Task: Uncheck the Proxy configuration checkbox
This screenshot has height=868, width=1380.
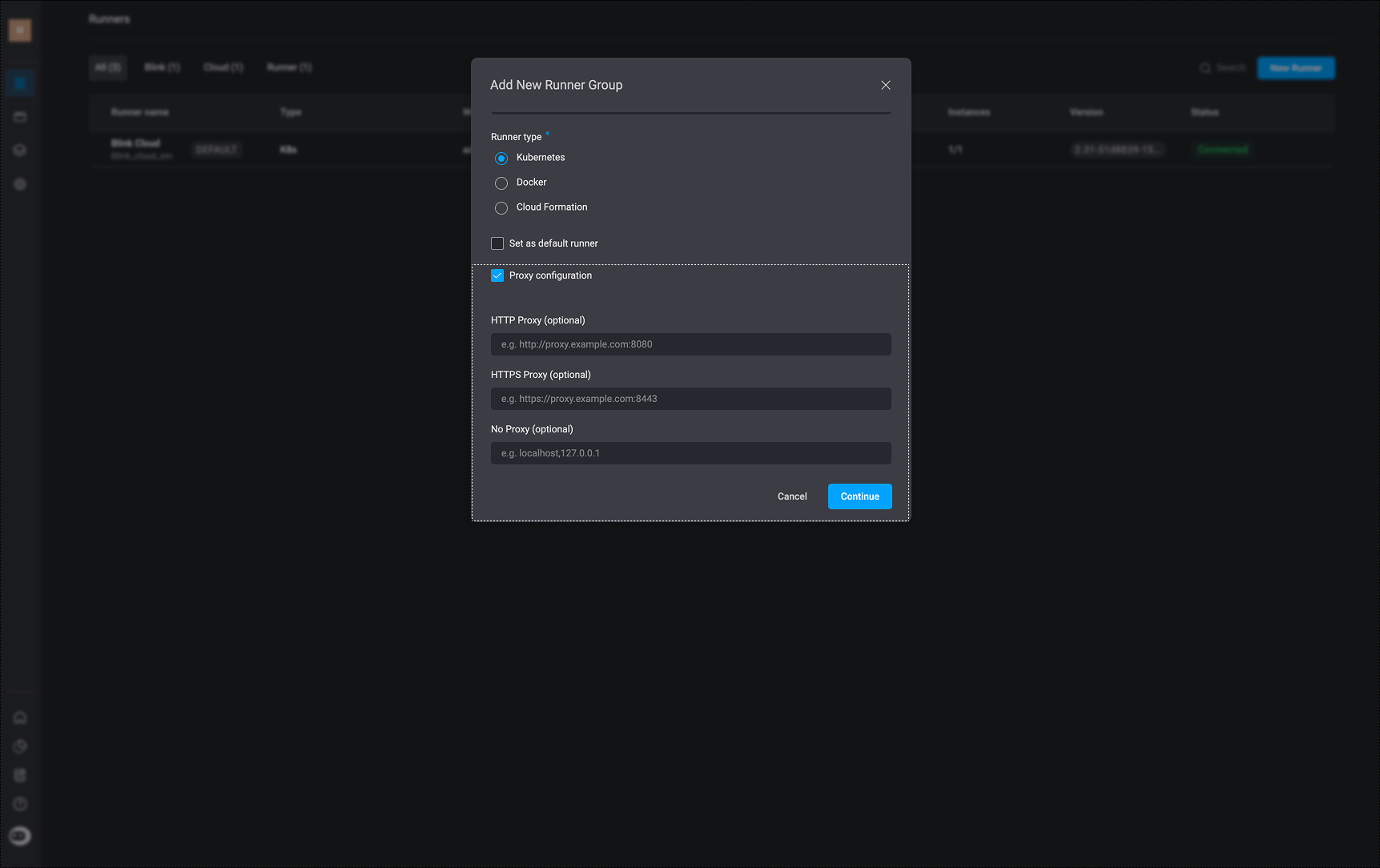Action: pos(497,275)
